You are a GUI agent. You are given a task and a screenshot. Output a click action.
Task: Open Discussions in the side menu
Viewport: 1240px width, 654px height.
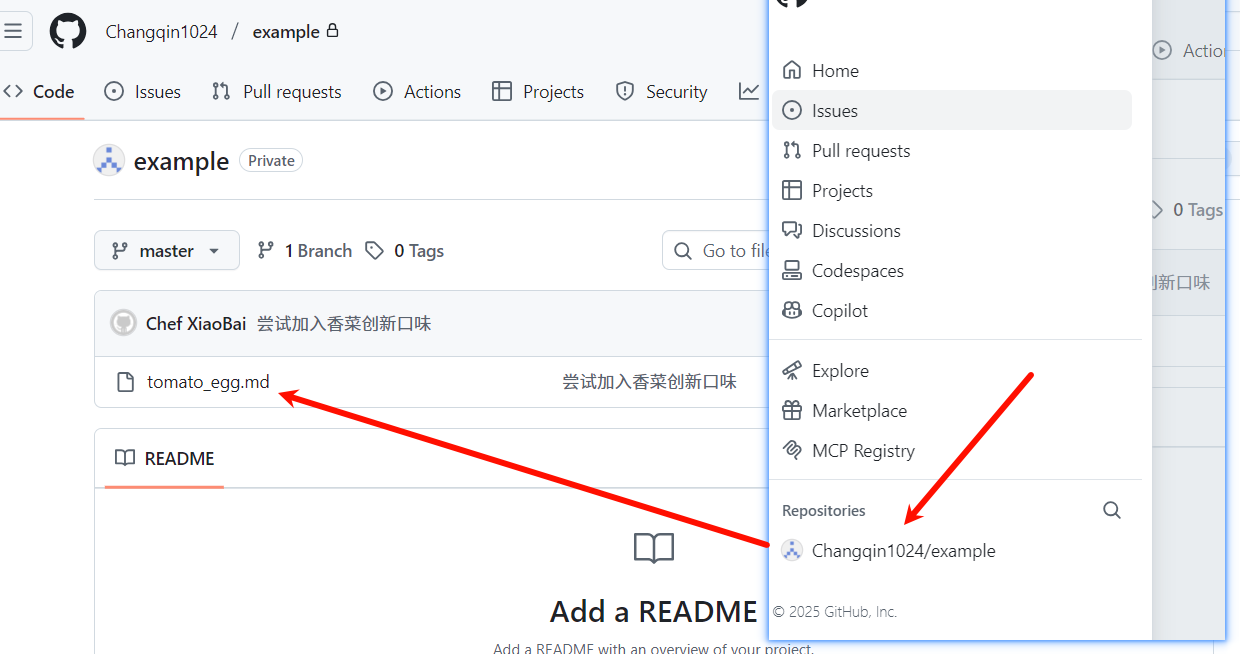(x=952, y=231)
